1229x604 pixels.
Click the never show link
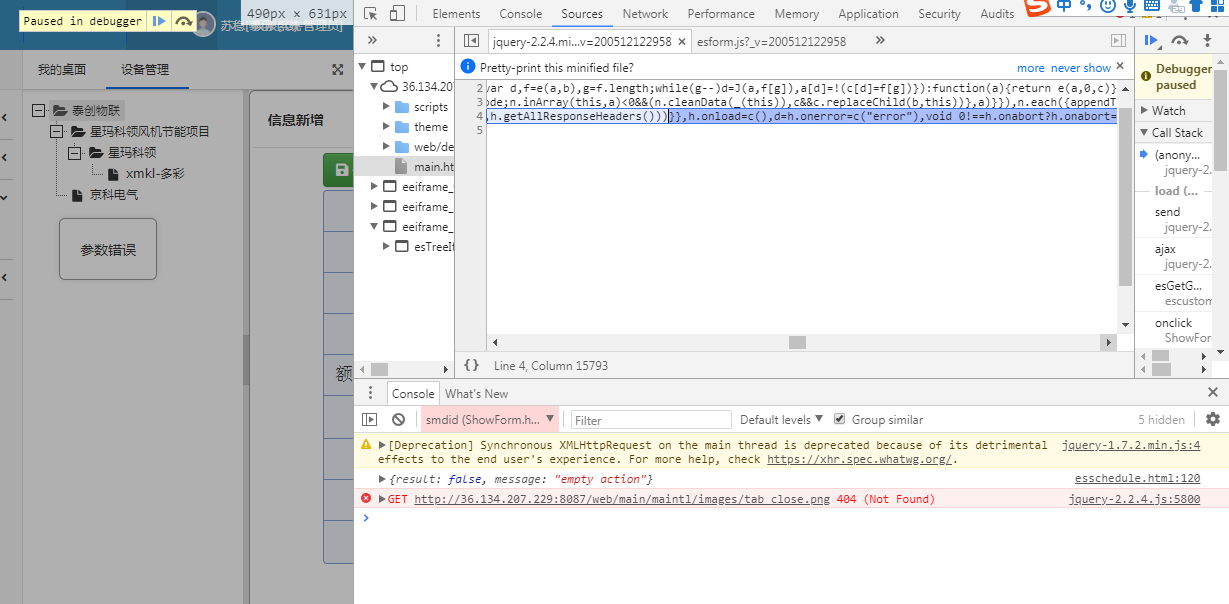pos(1081,68)
